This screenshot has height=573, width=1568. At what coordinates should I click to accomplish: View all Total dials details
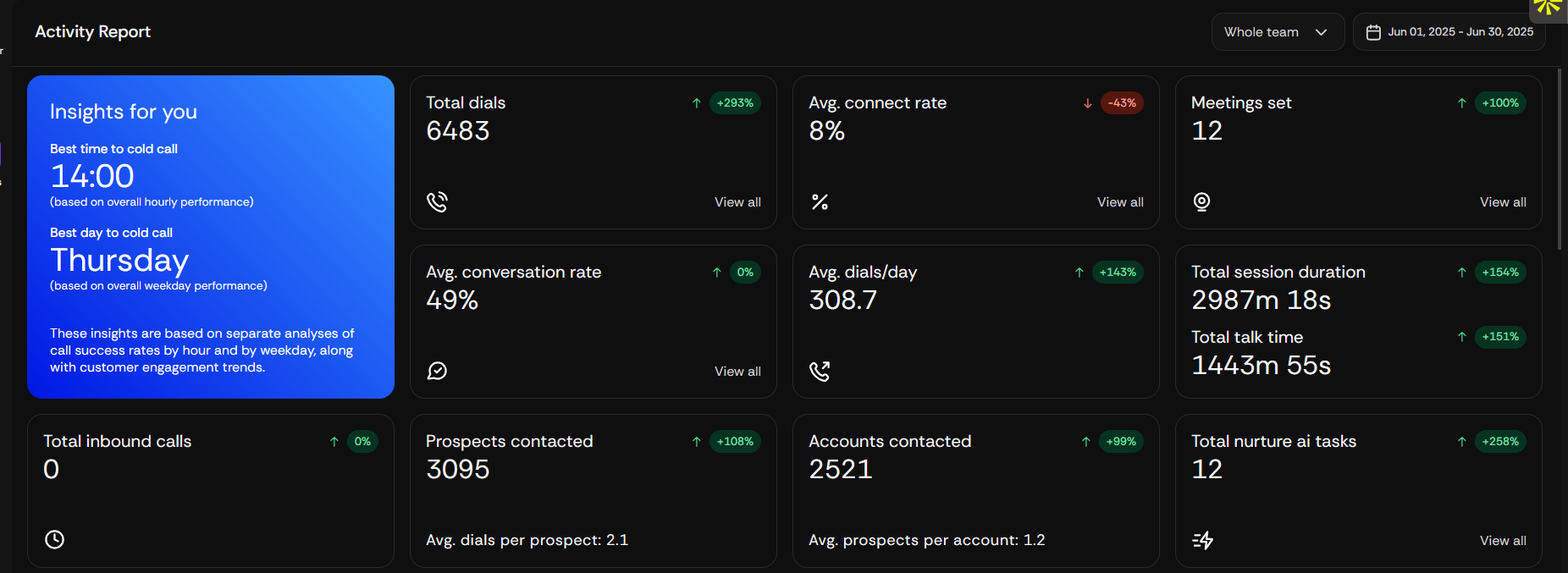(x=737, y=202)
